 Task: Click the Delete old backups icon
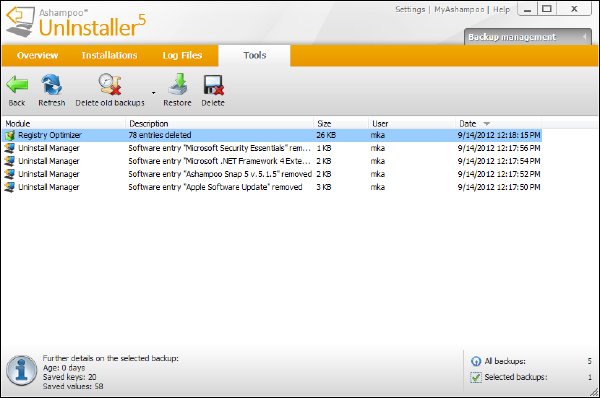click(110, 84)
